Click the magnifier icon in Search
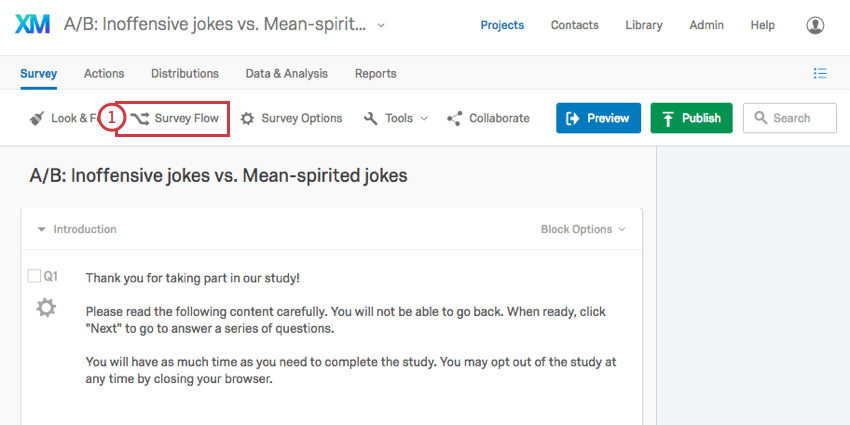 [761, 118]
